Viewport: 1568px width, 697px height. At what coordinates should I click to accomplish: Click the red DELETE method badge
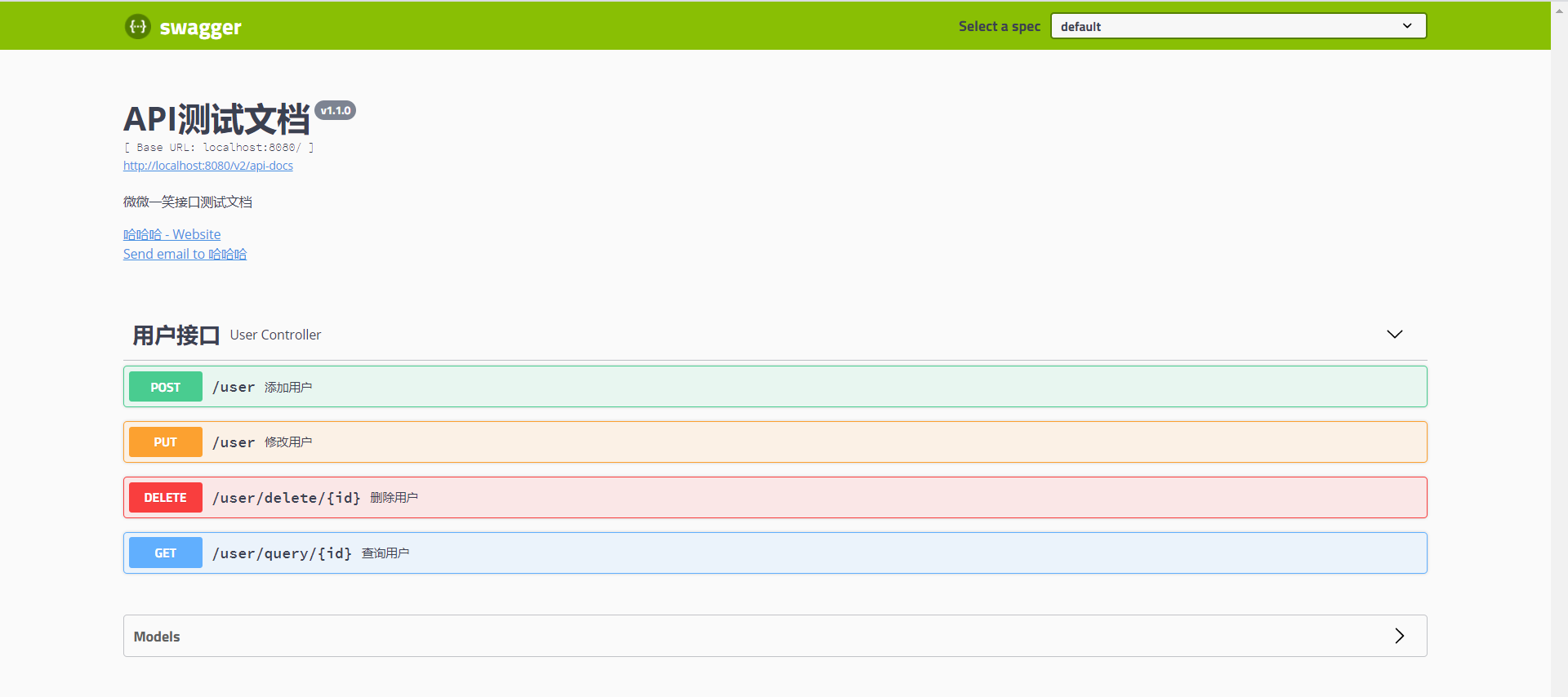tap(166, 498)
